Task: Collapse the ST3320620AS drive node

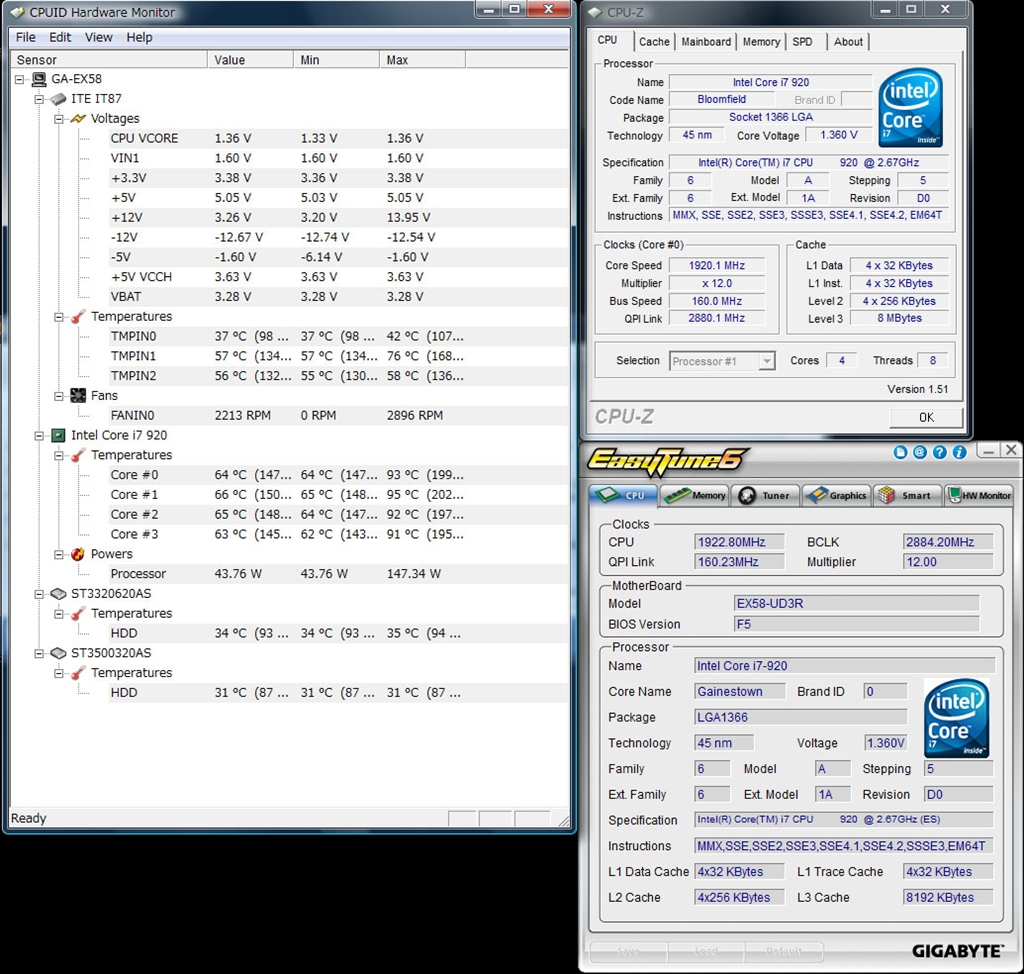Action: (x=40, y=594)
